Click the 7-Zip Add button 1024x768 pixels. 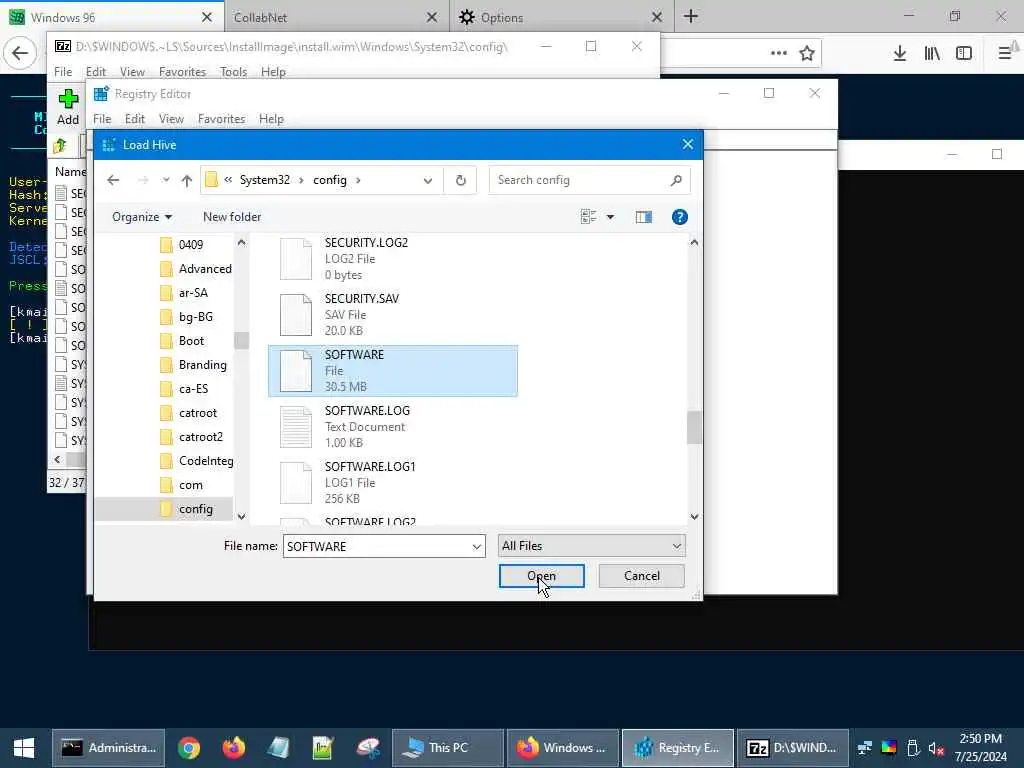point(68,108)
